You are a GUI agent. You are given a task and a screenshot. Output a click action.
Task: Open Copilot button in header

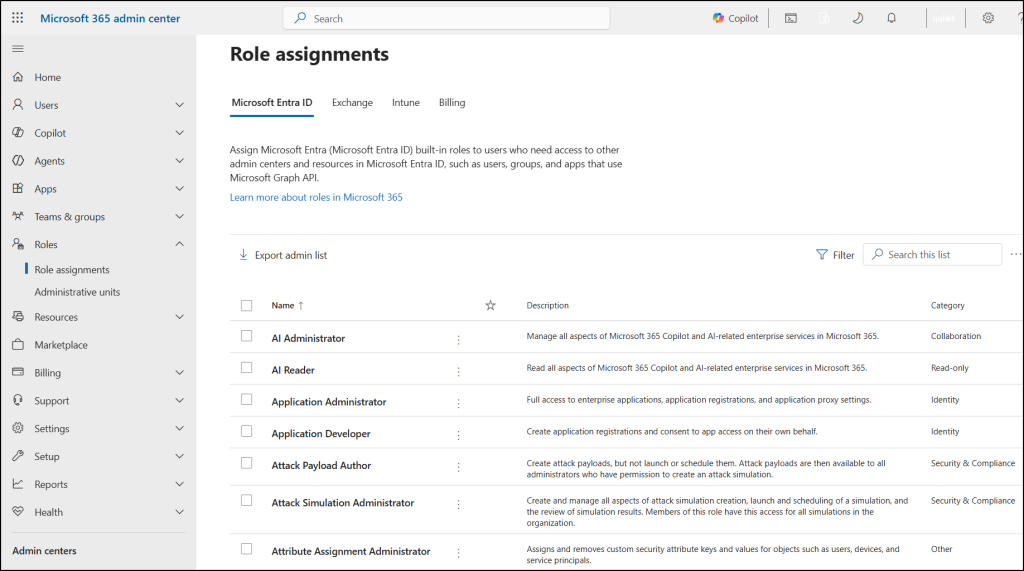click(735, 18)
